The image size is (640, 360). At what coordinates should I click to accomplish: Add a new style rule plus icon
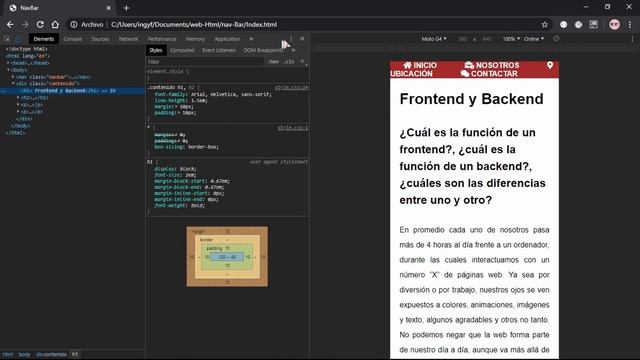[x=302, y=61]
